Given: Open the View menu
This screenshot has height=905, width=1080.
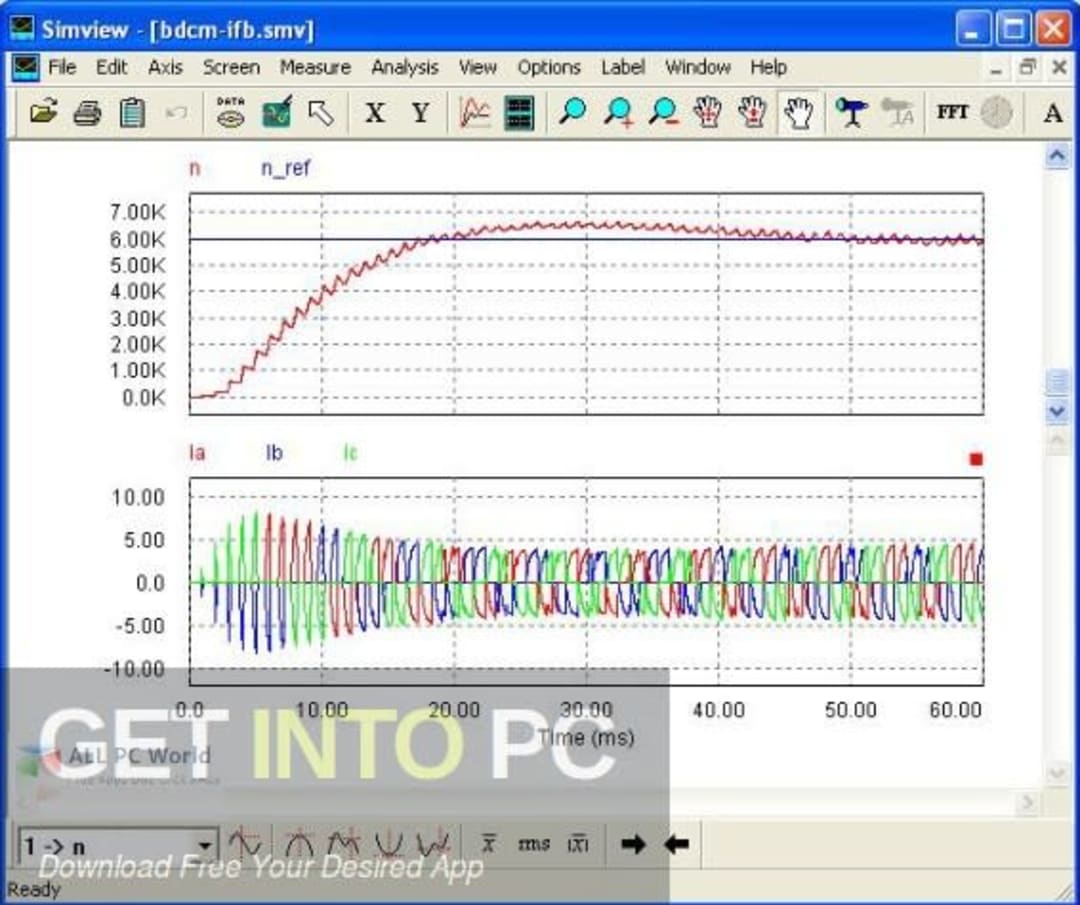Looking at the screenshot, I should [x=478, y=67].
